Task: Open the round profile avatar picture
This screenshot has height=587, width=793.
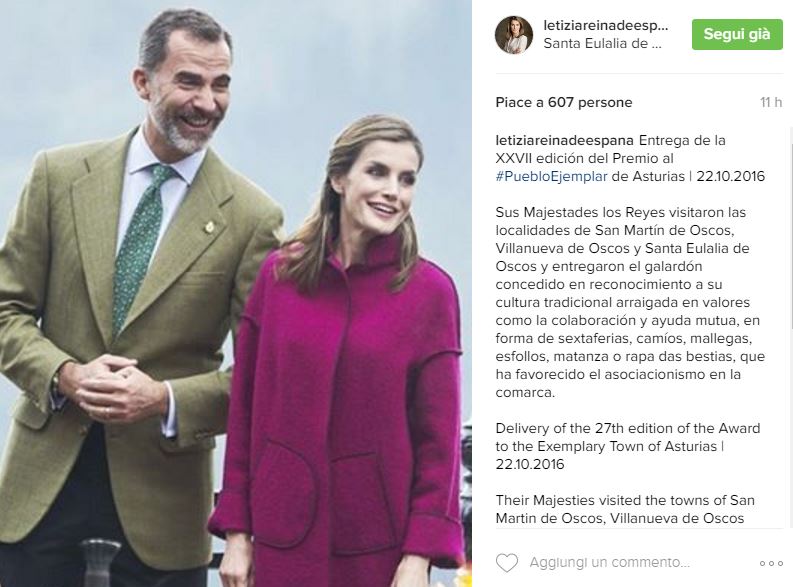Action: [514, 35]
